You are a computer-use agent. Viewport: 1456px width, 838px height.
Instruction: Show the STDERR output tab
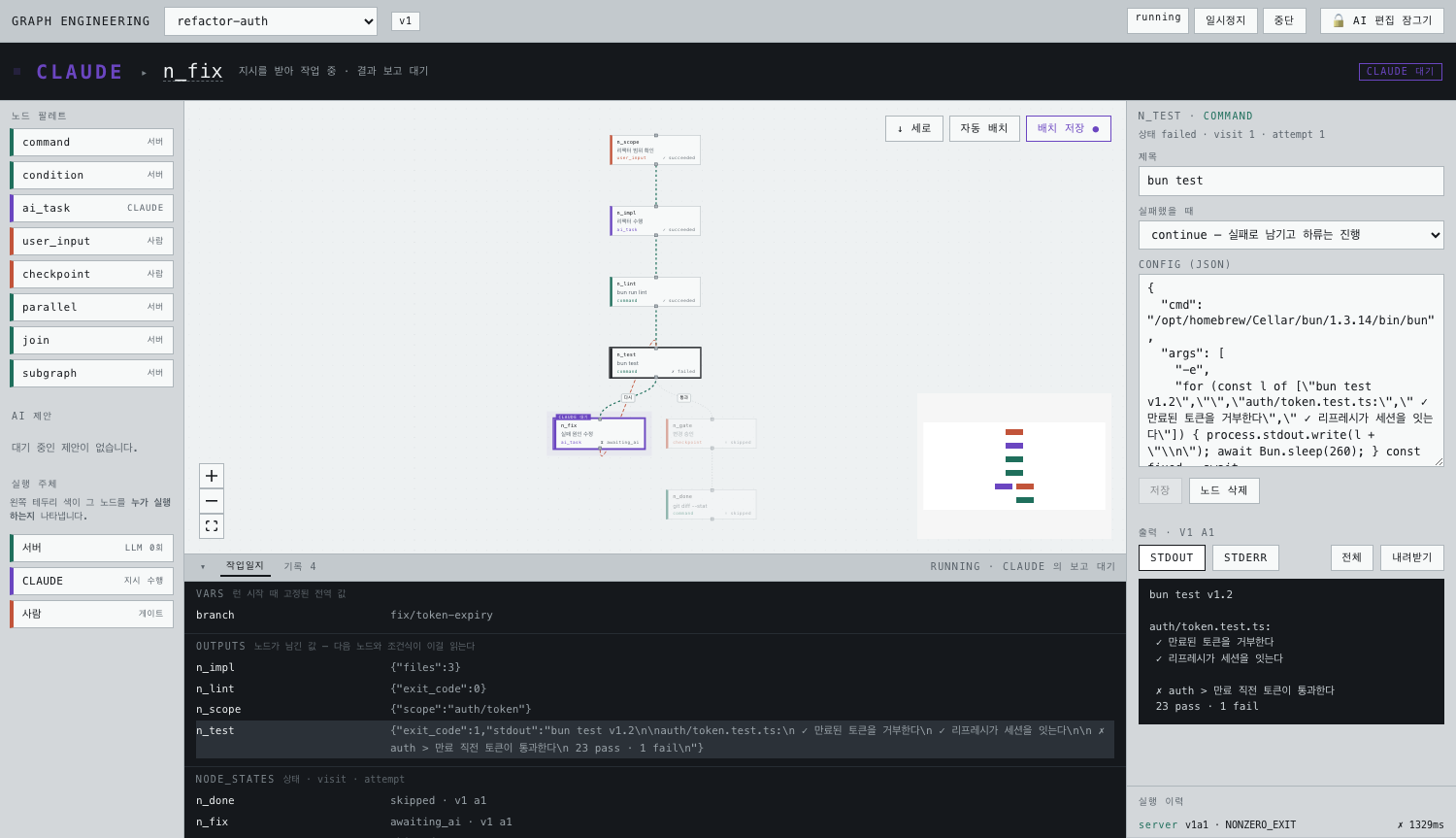[x=1245, y=557]
